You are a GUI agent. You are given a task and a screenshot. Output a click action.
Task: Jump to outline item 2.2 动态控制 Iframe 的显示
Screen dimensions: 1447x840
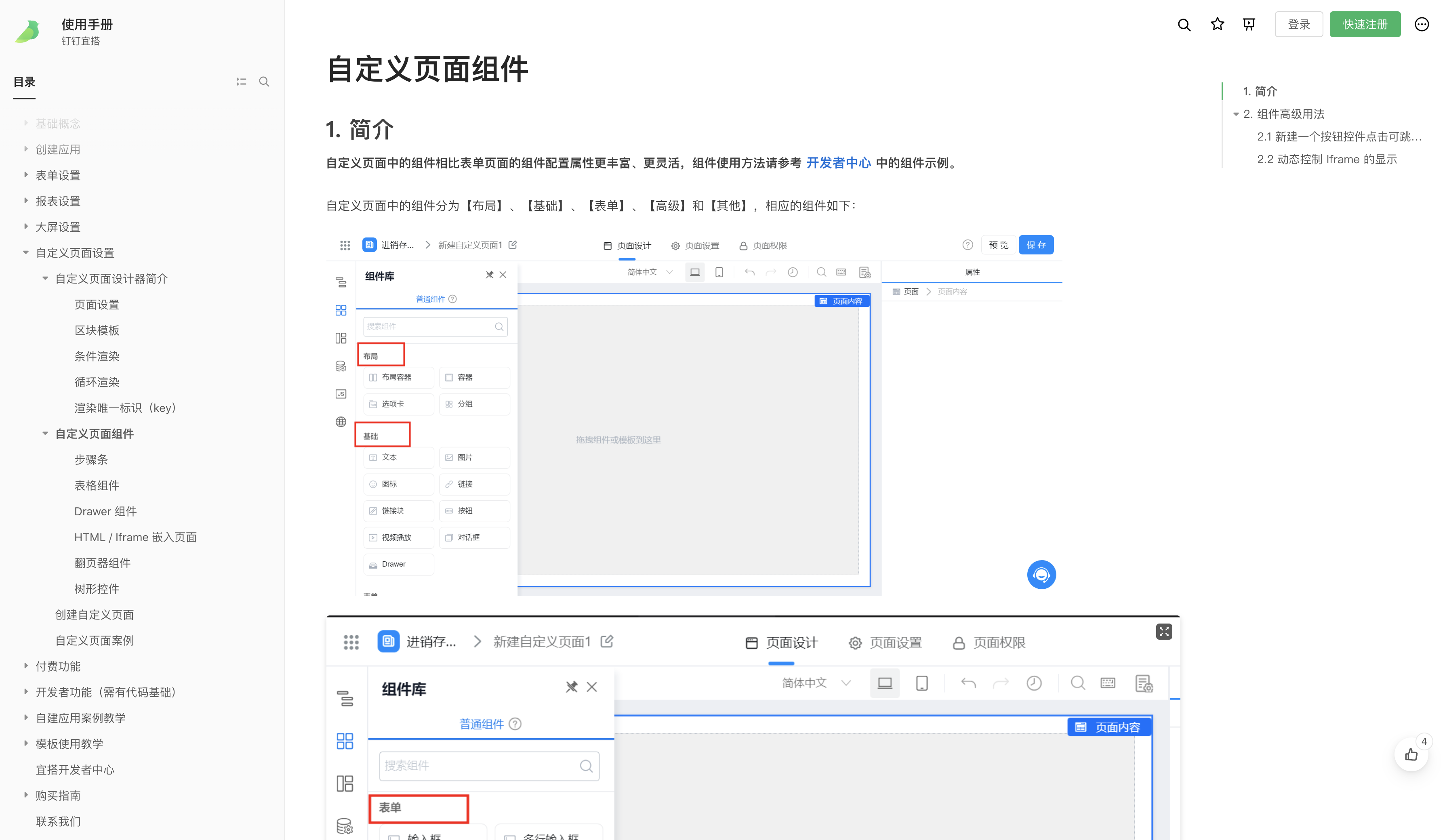pos(1327,160)
